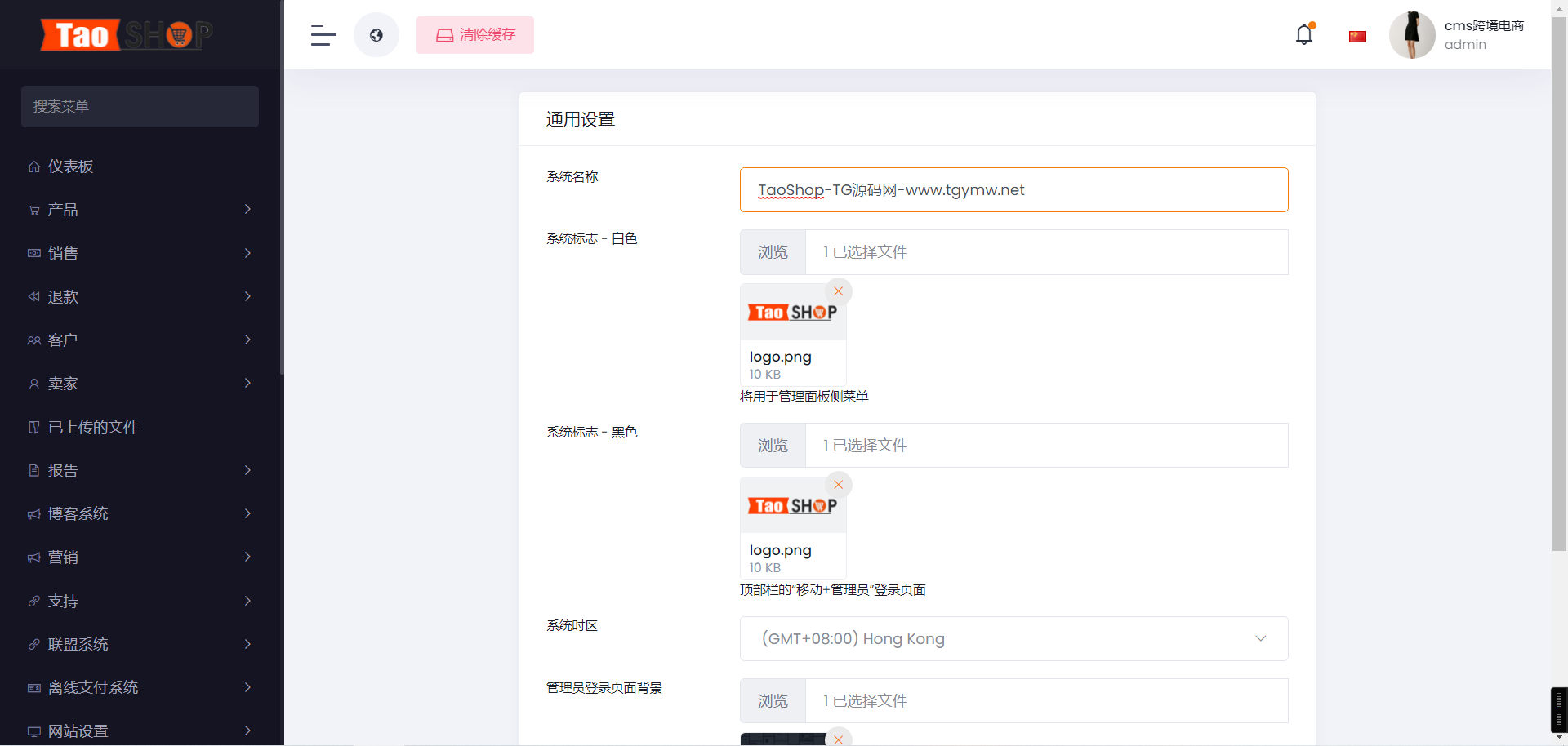Expand the 卖家 sellers menu

pos(140,384)
